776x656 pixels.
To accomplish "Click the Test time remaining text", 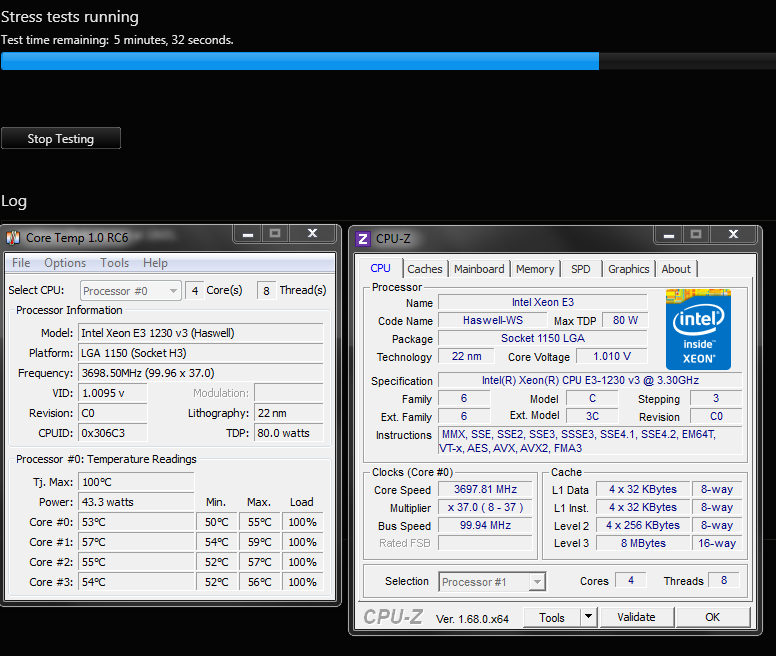I will coord(117,40).
